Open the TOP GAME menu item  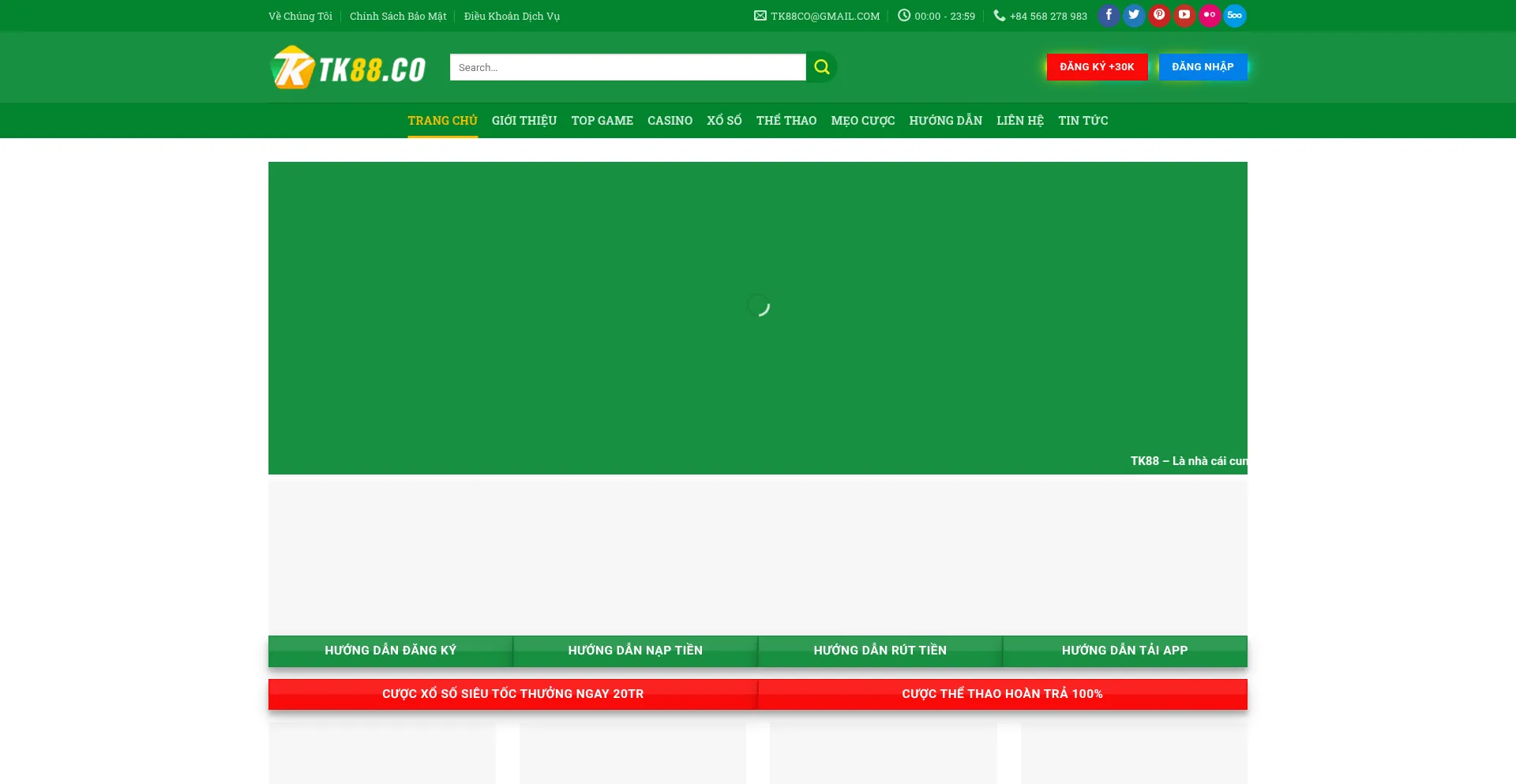[x=602, y=121]
